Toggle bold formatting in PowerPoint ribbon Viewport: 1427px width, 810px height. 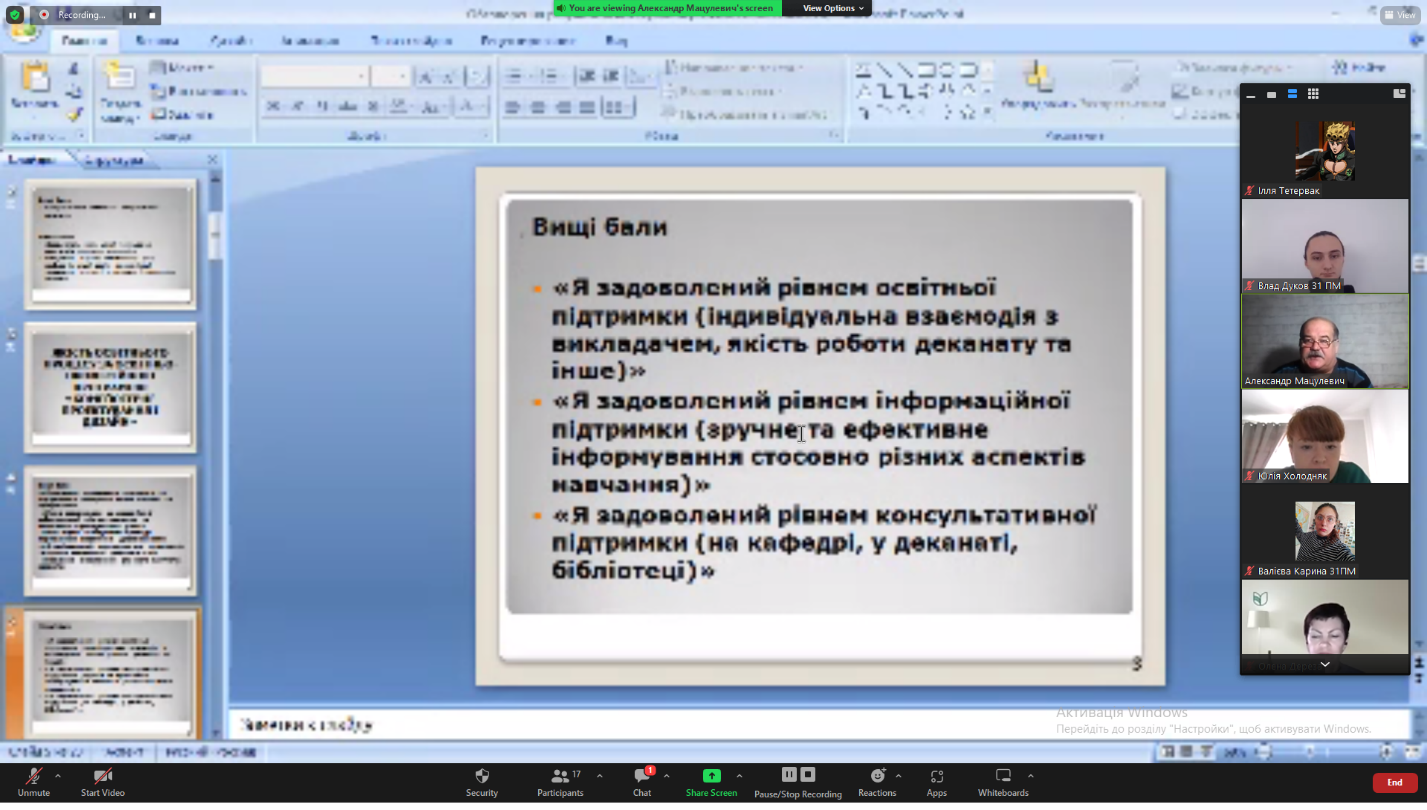pos(272,107)
